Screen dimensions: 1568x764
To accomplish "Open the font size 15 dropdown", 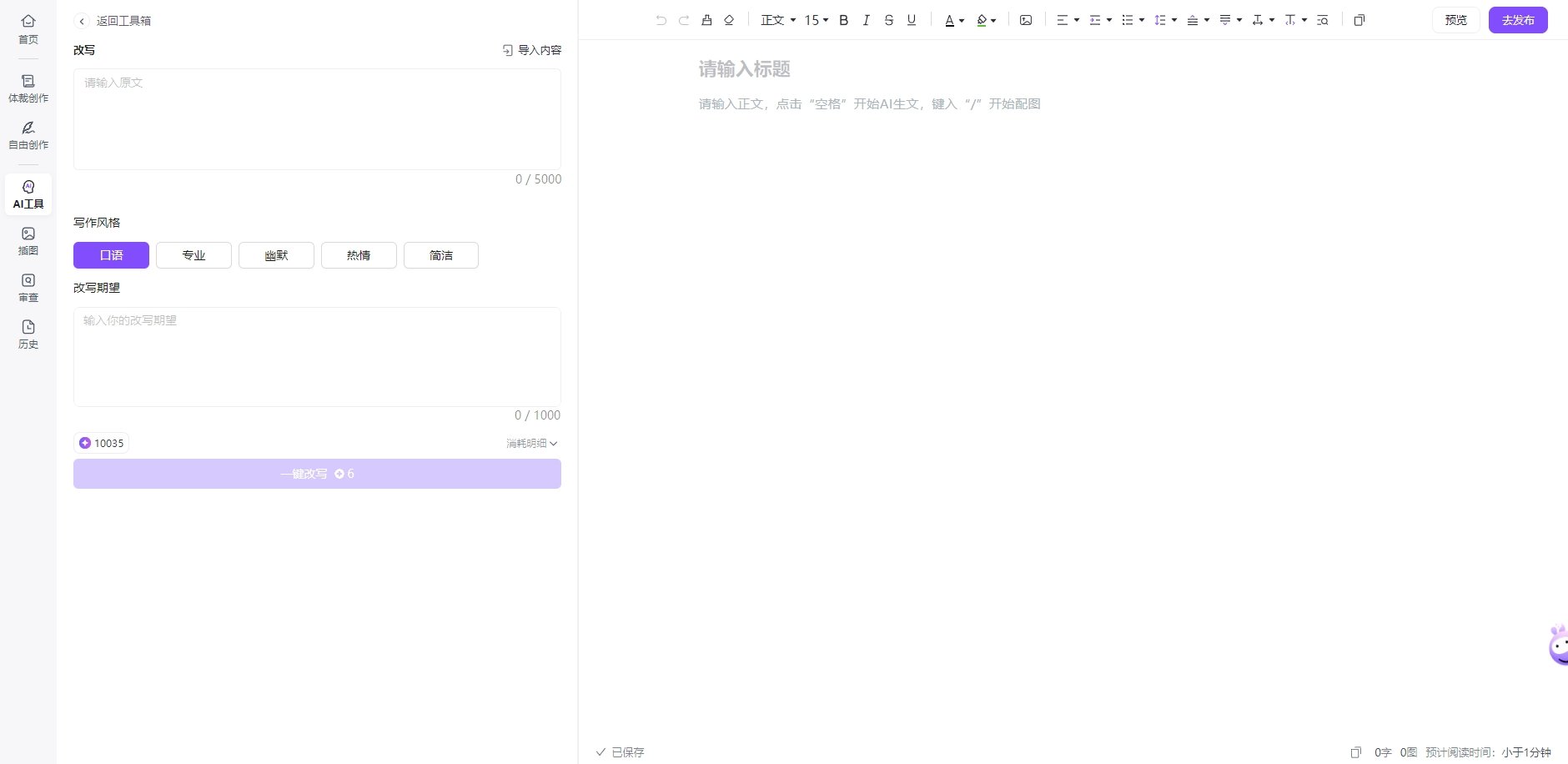I will coord(816,20).
